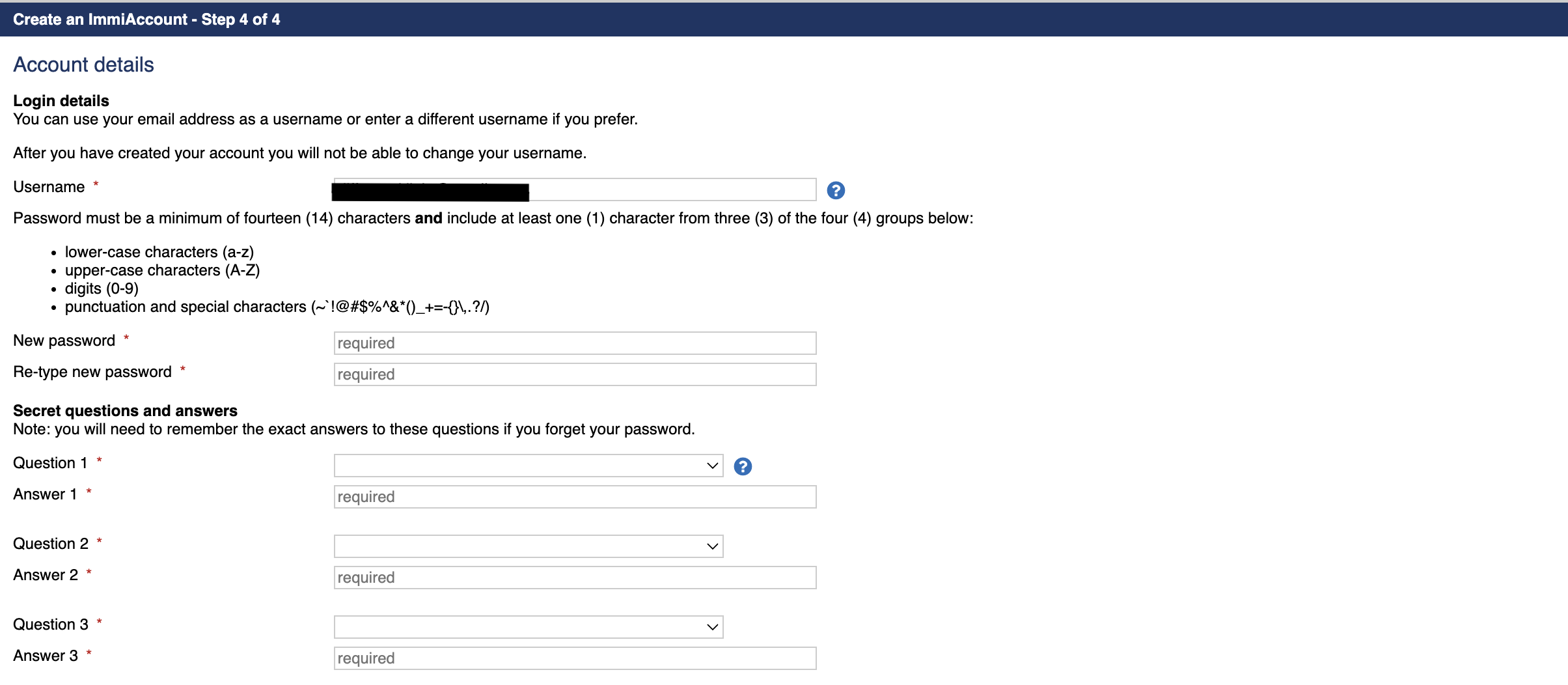Screen dimensions: 1568x685
Task: Select the New password field
Action: pos(575,343)
